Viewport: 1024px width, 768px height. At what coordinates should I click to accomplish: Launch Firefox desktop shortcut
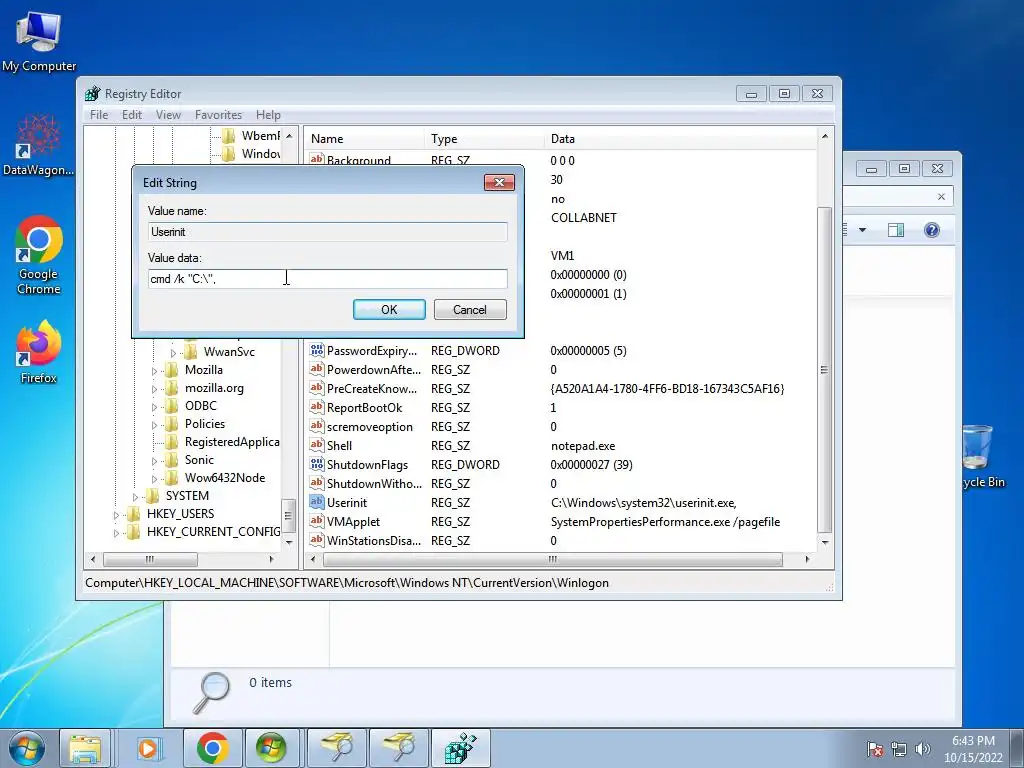click(39, 351)
